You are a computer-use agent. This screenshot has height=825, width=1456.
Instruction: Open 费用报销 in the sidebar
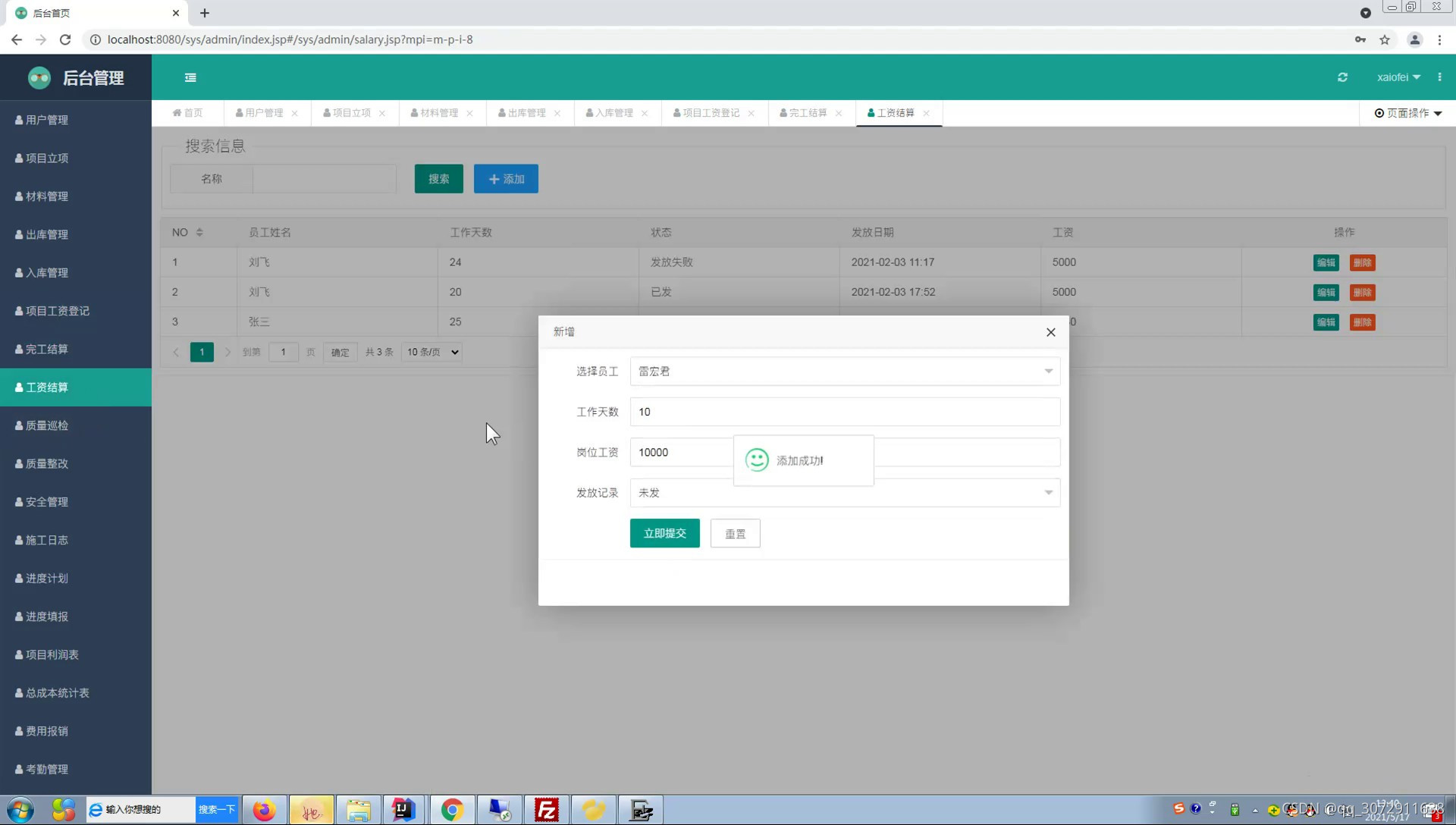pyautogui.click(x=76, y=731)
